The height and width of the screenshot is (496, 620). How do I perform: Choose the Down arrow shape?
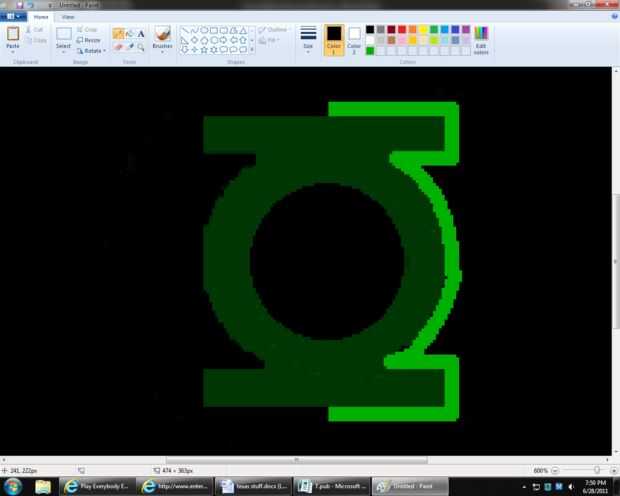pyautogui.click(x=185, y=50)
